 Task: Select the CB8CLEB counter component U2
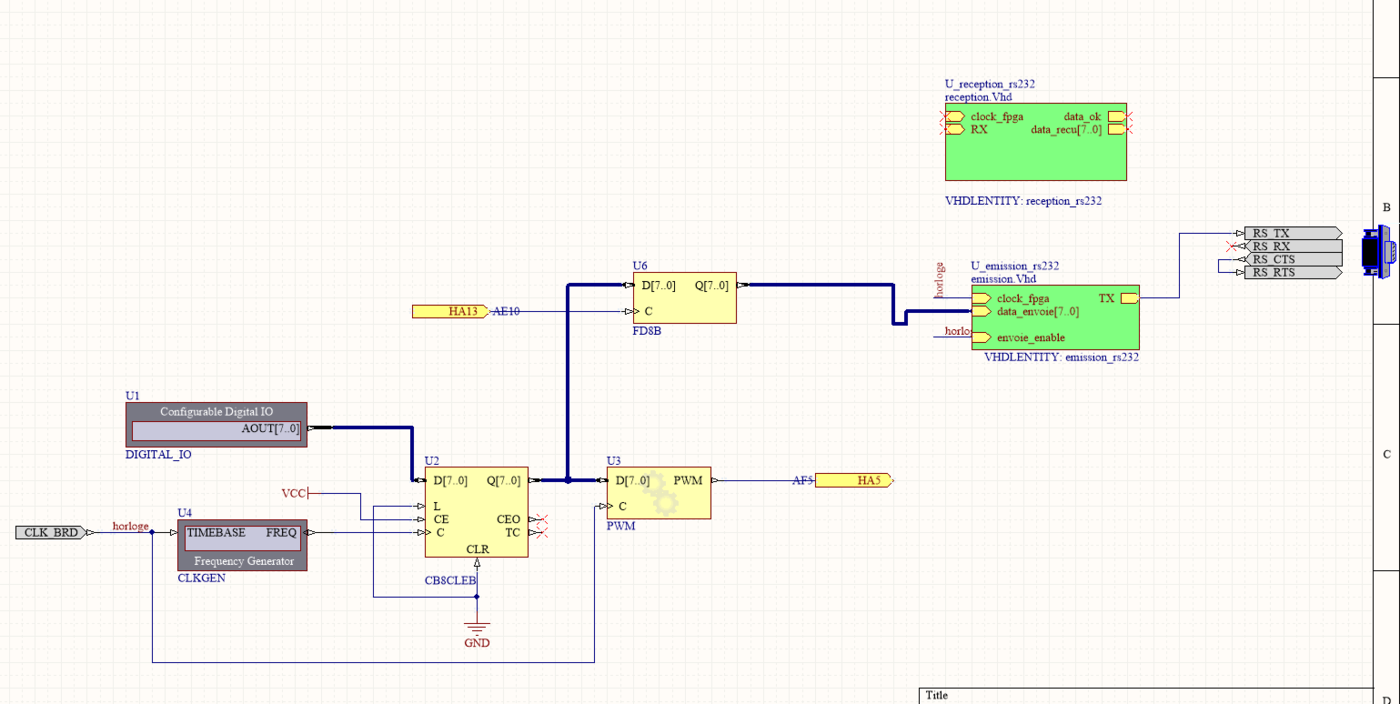coord(476,512)
